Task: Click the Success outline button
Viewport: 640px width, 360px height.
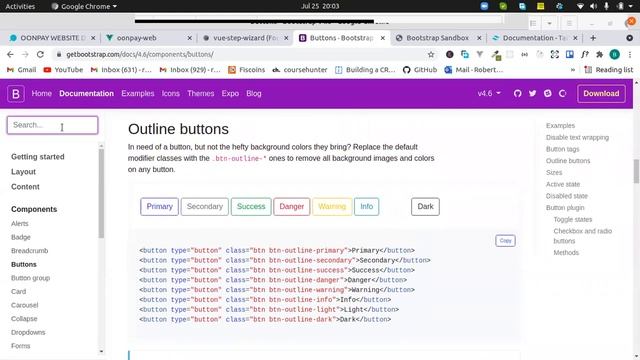Action: click(251, 207)
